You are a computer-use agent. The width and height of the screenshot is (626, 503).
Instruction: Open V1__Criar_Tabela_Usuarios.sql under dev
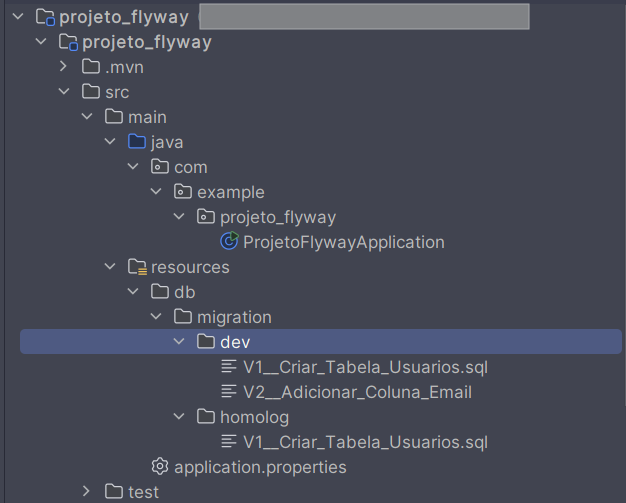pos(365,367)
